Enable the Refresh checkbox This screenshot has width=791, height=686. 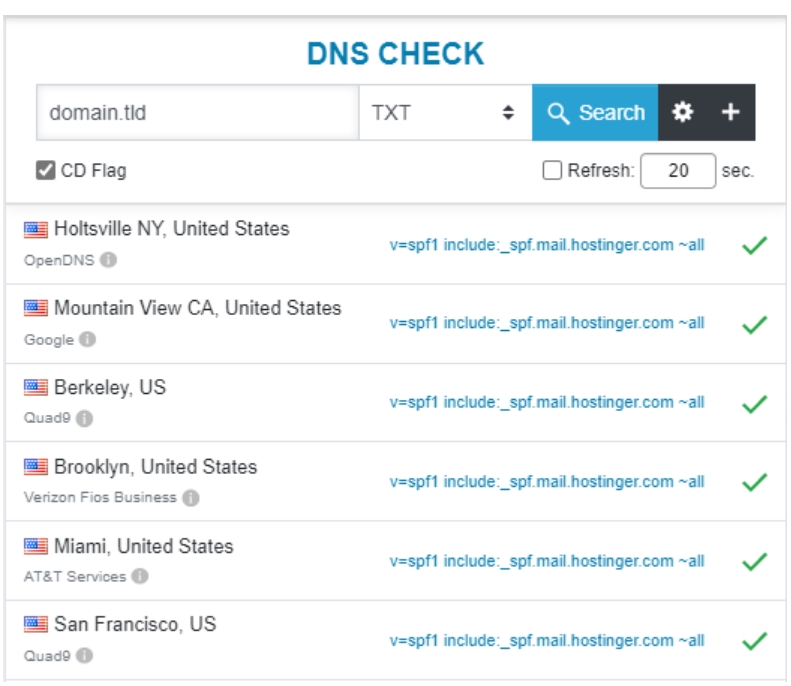552,171
